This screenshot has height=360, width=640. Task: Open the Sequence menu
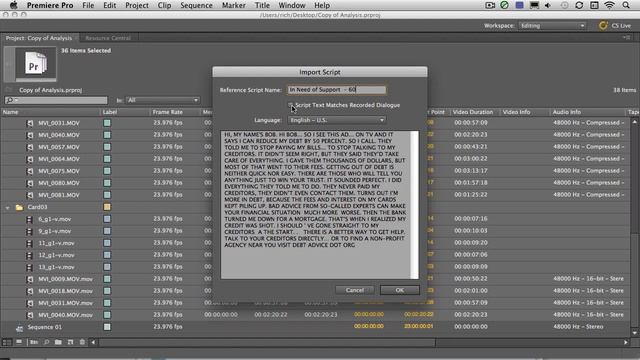(196, 5)
